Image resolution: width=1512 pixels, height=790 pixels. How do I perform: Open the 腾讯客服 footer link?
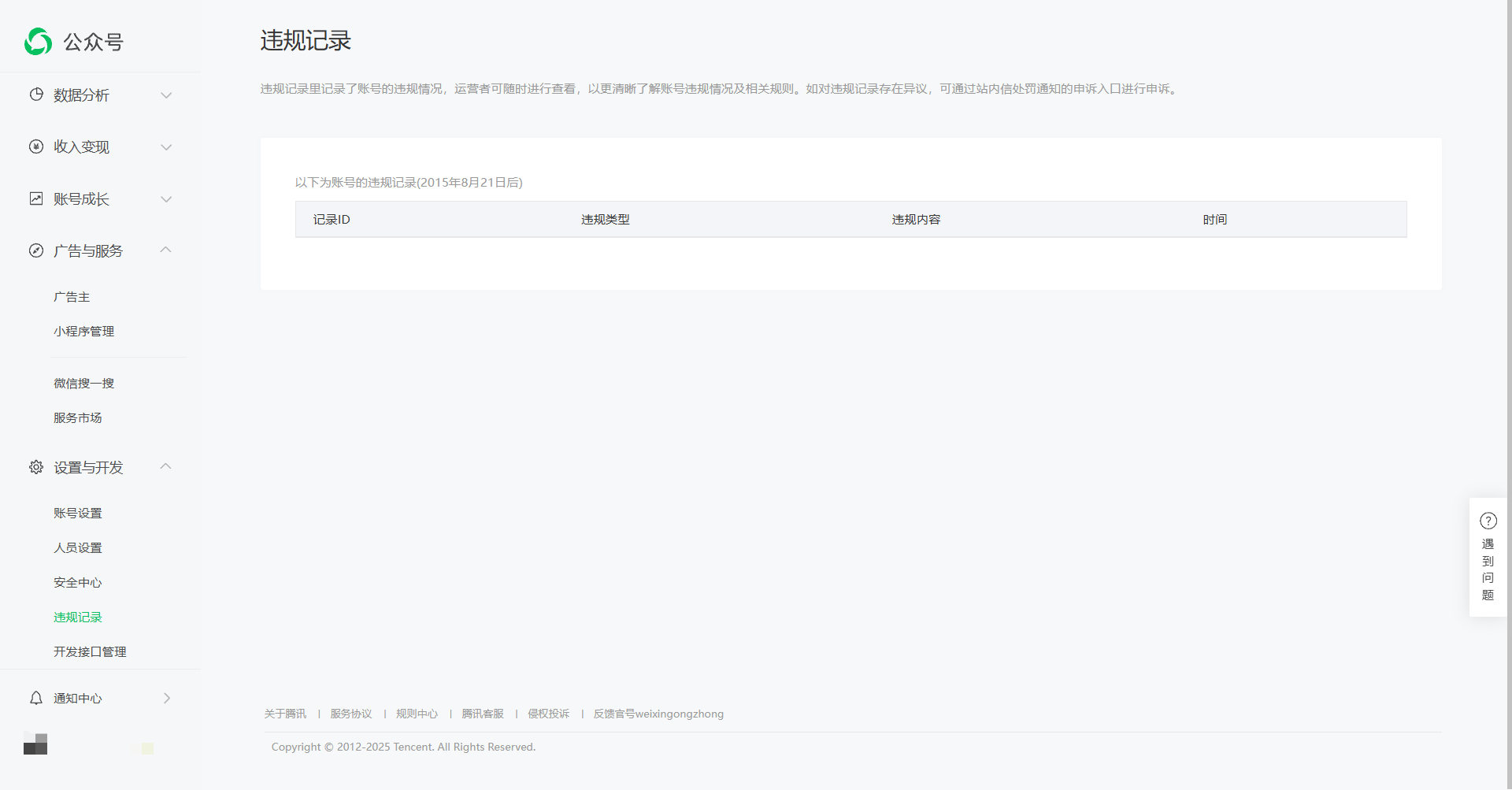(483, 714)
